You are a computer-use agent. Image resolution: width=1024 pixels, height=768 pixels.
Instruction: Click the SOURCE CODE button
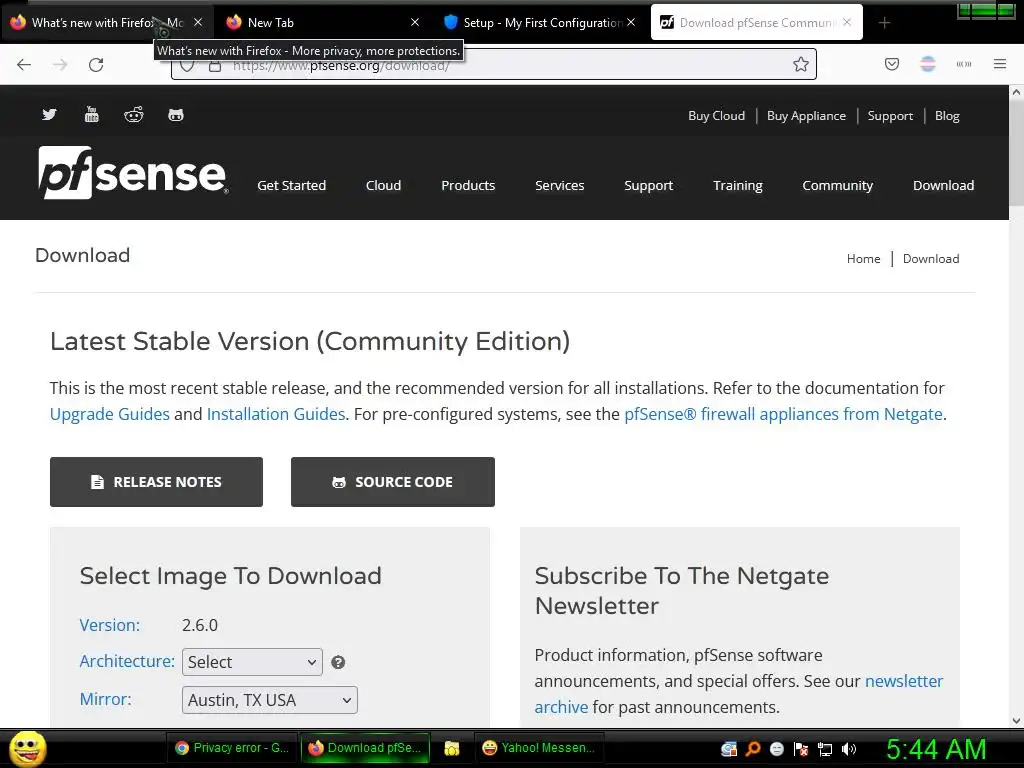pos(392,482)
